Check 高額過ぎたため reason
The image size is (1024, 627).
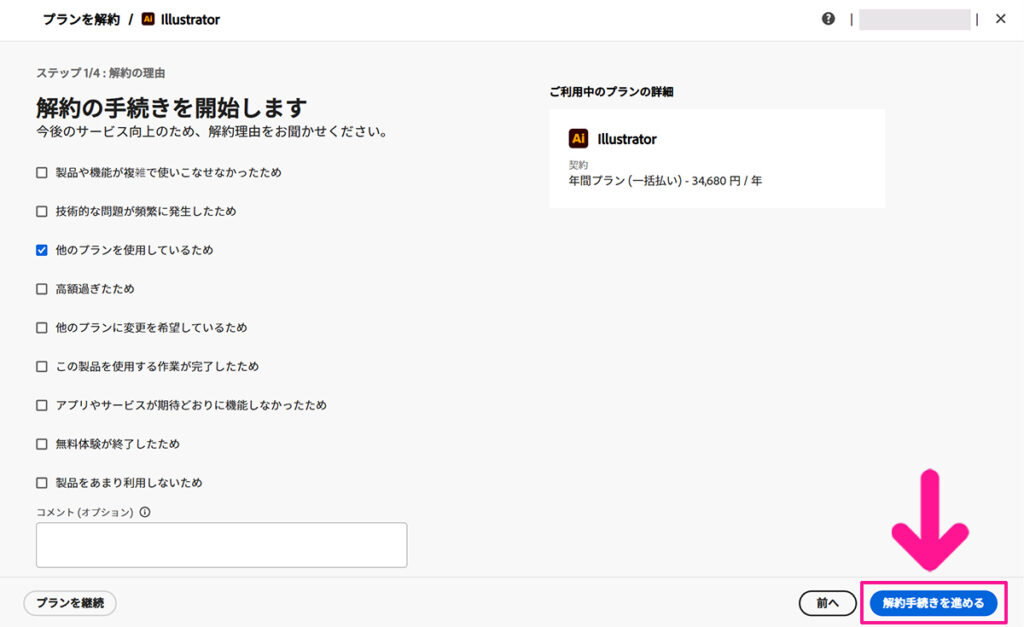click(41, 289)
